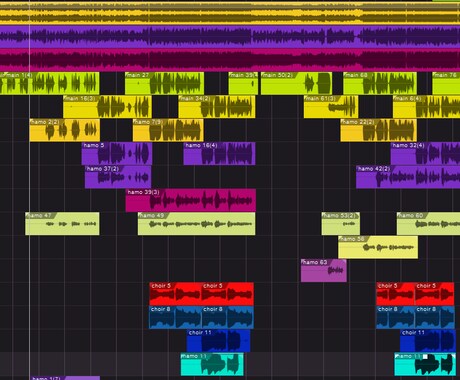Select the first blue 'choir 8' clip
The width and height of the screenshot is (460, 380).
[x=175, y=317]
